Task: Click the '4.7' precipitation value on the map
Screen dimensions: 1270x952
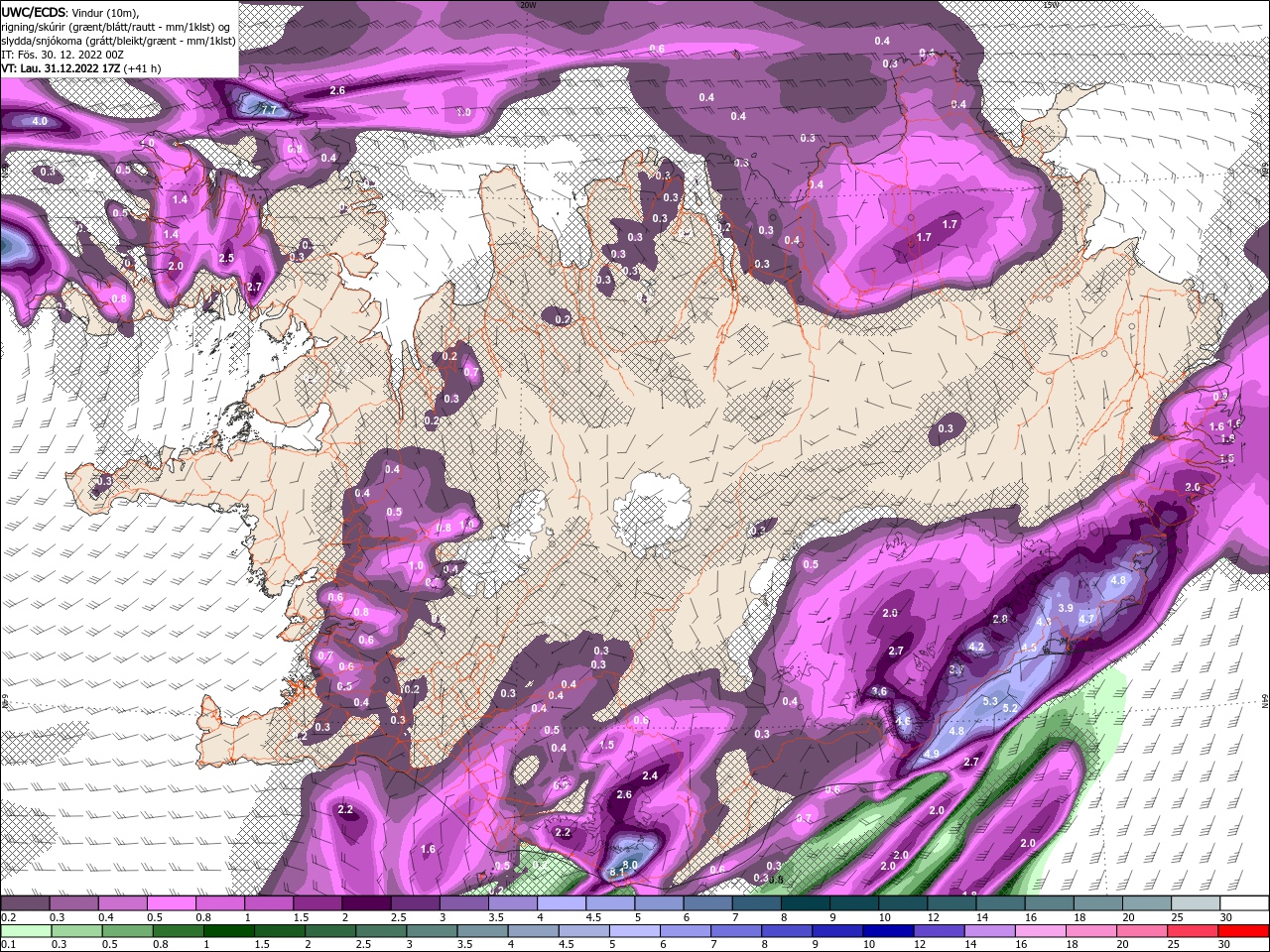Action: click(1086, 618)
